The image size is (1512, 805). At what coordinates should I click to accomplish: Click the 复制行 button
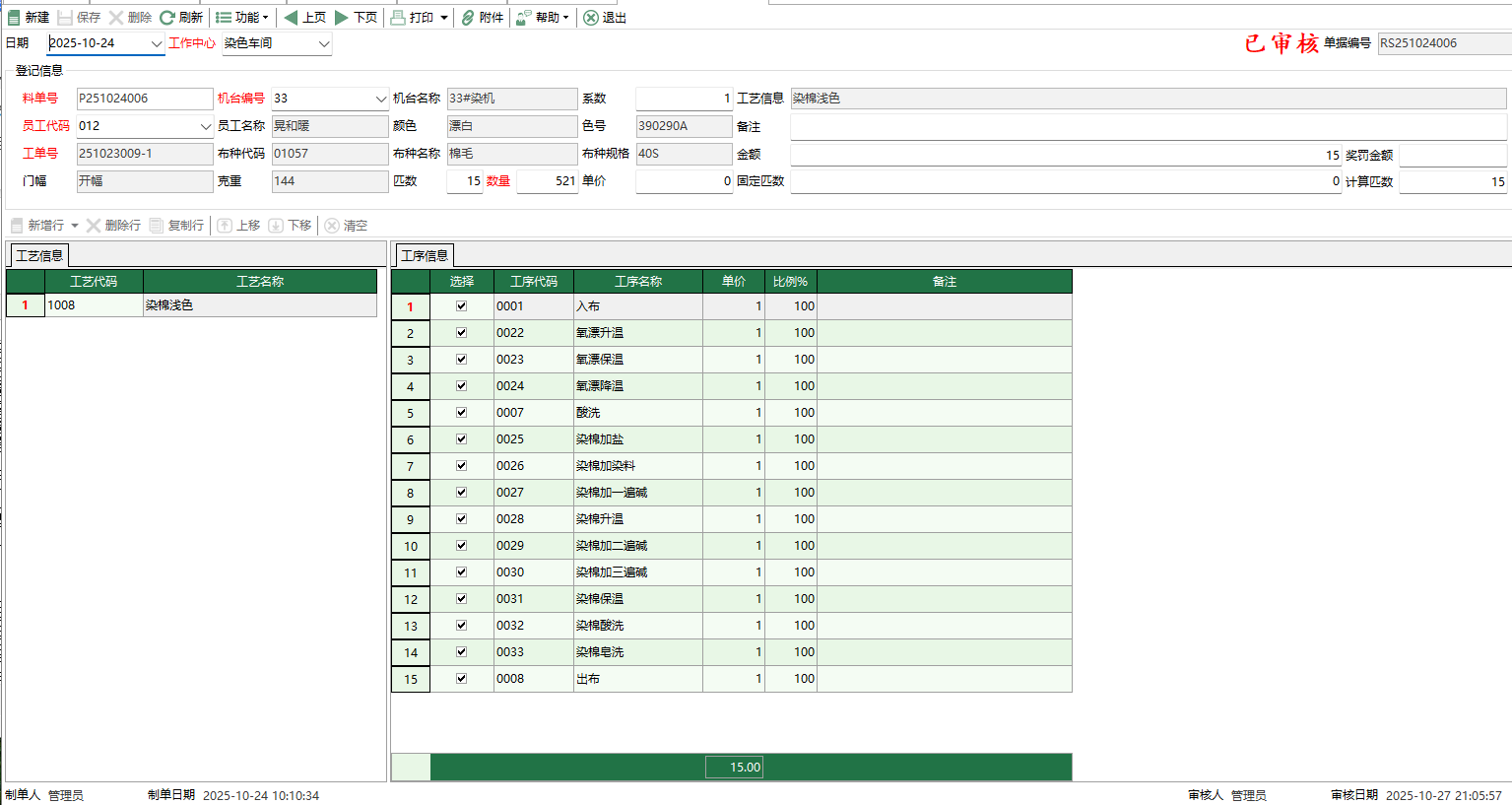[177, 225]
